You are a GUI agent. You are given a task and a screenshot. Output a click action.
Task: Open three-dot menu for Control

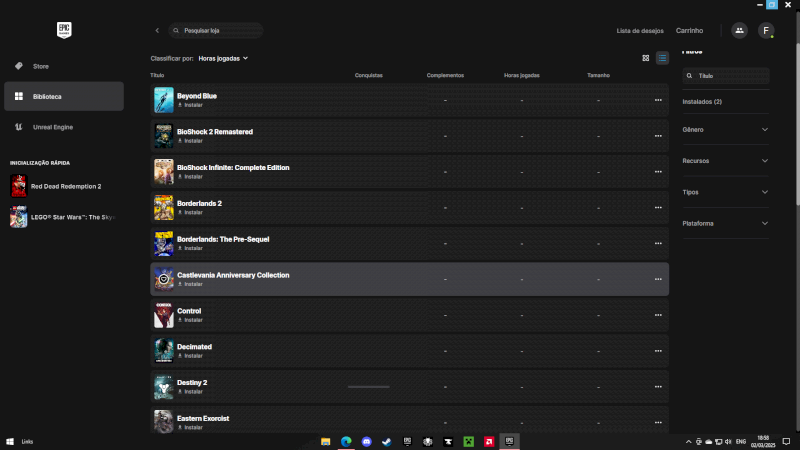[657, 315]
